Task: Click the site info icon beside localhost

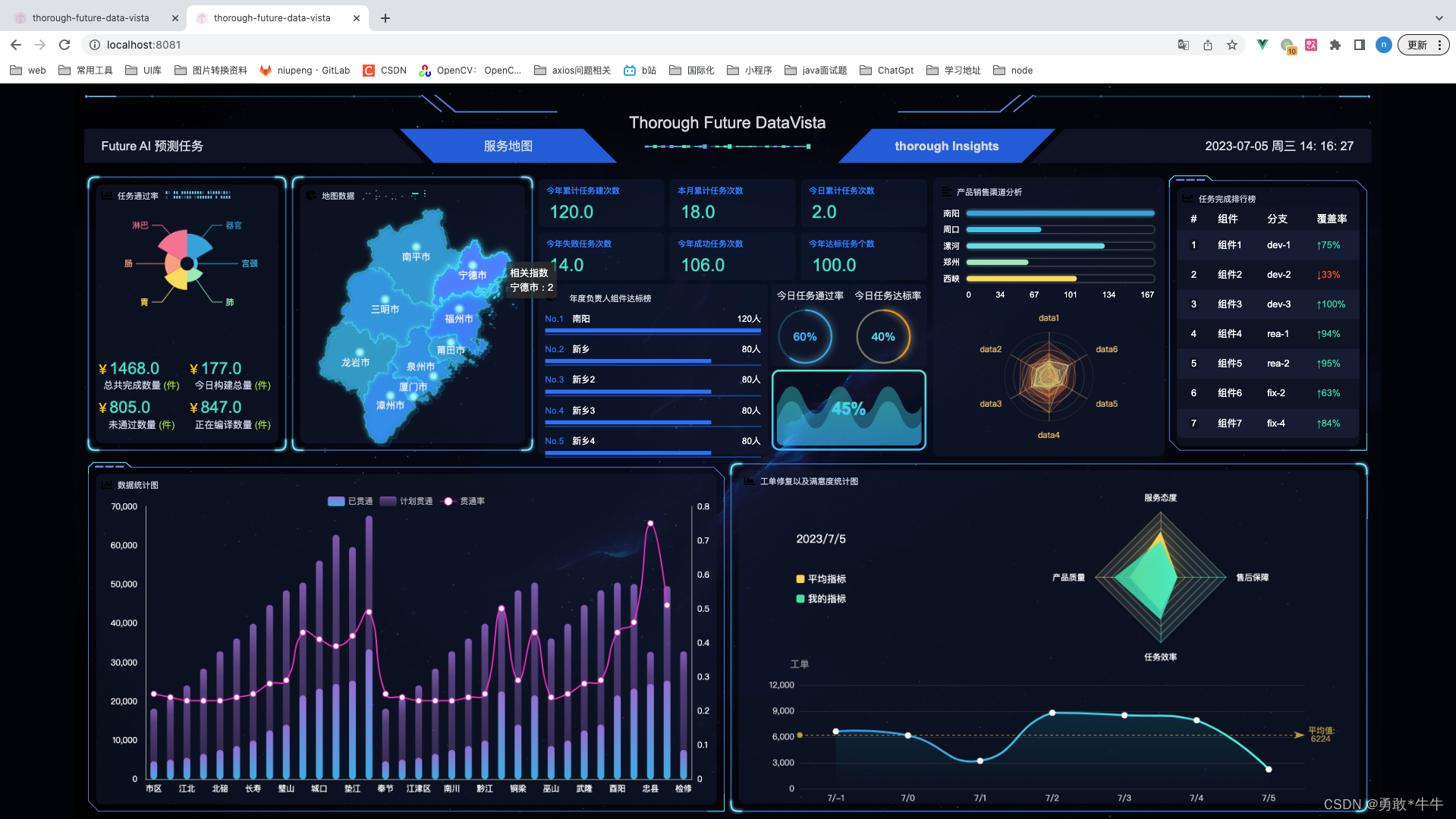Action: coord(95,45)
